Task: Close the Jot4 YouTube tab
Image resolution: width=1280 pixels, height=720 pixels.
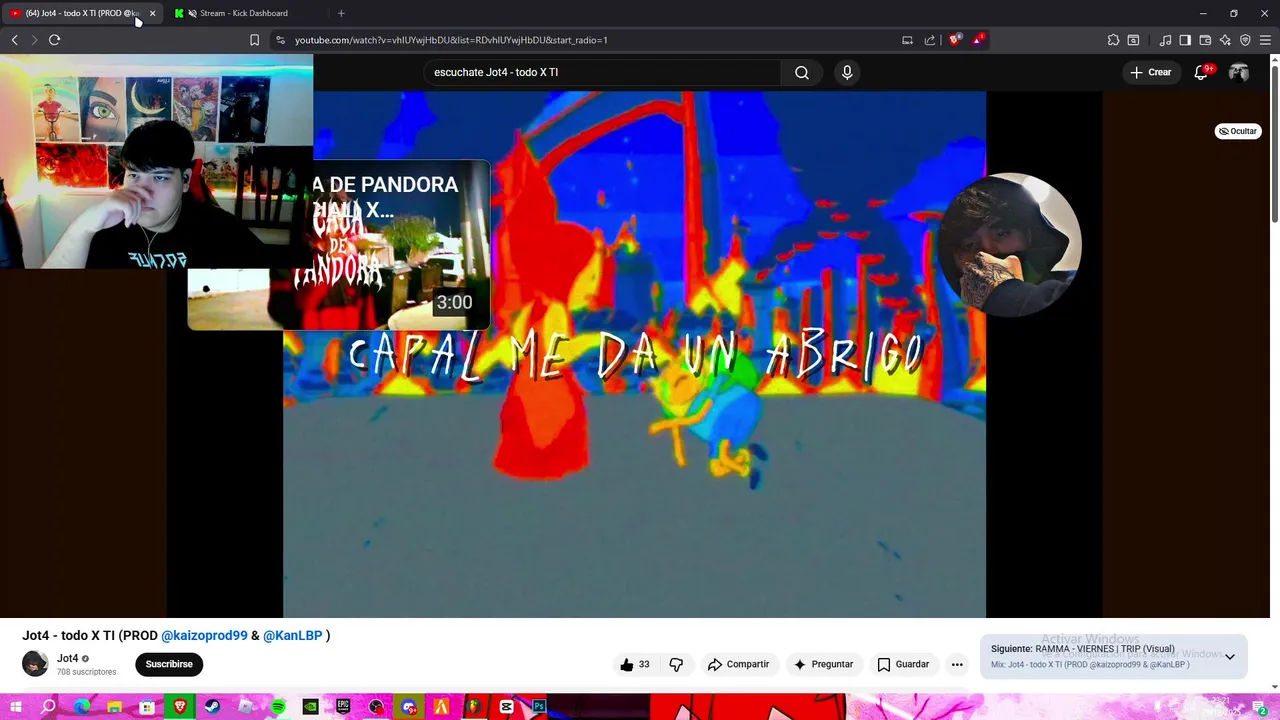Action: pyautogui.click(x=152, y=13)
